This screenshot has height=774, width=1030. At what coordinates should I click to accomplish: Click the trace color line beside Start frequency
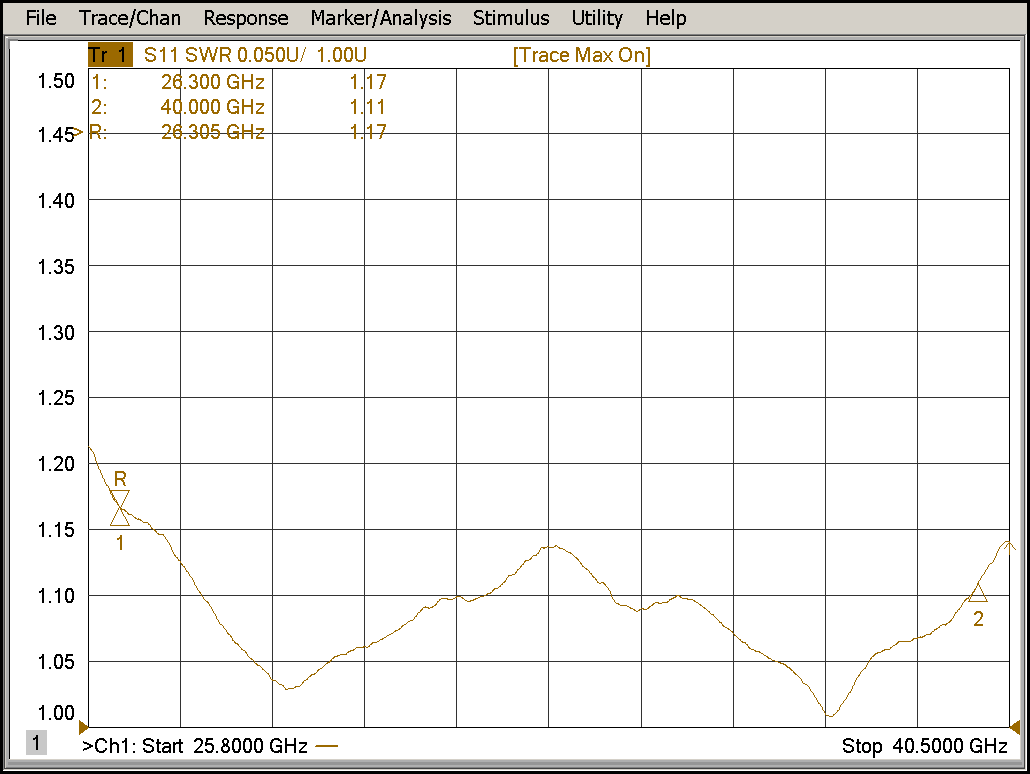327,746
